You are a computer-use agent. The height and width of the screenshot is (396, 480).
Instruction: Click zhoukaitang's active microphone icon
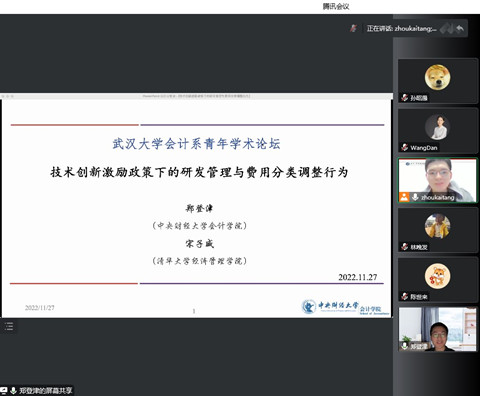click(x=415, y=197)
